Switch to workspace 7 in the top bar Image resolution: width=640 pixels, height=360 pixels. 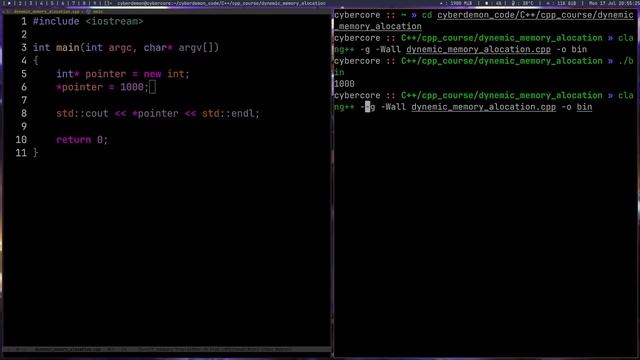(x=73, y=3)
